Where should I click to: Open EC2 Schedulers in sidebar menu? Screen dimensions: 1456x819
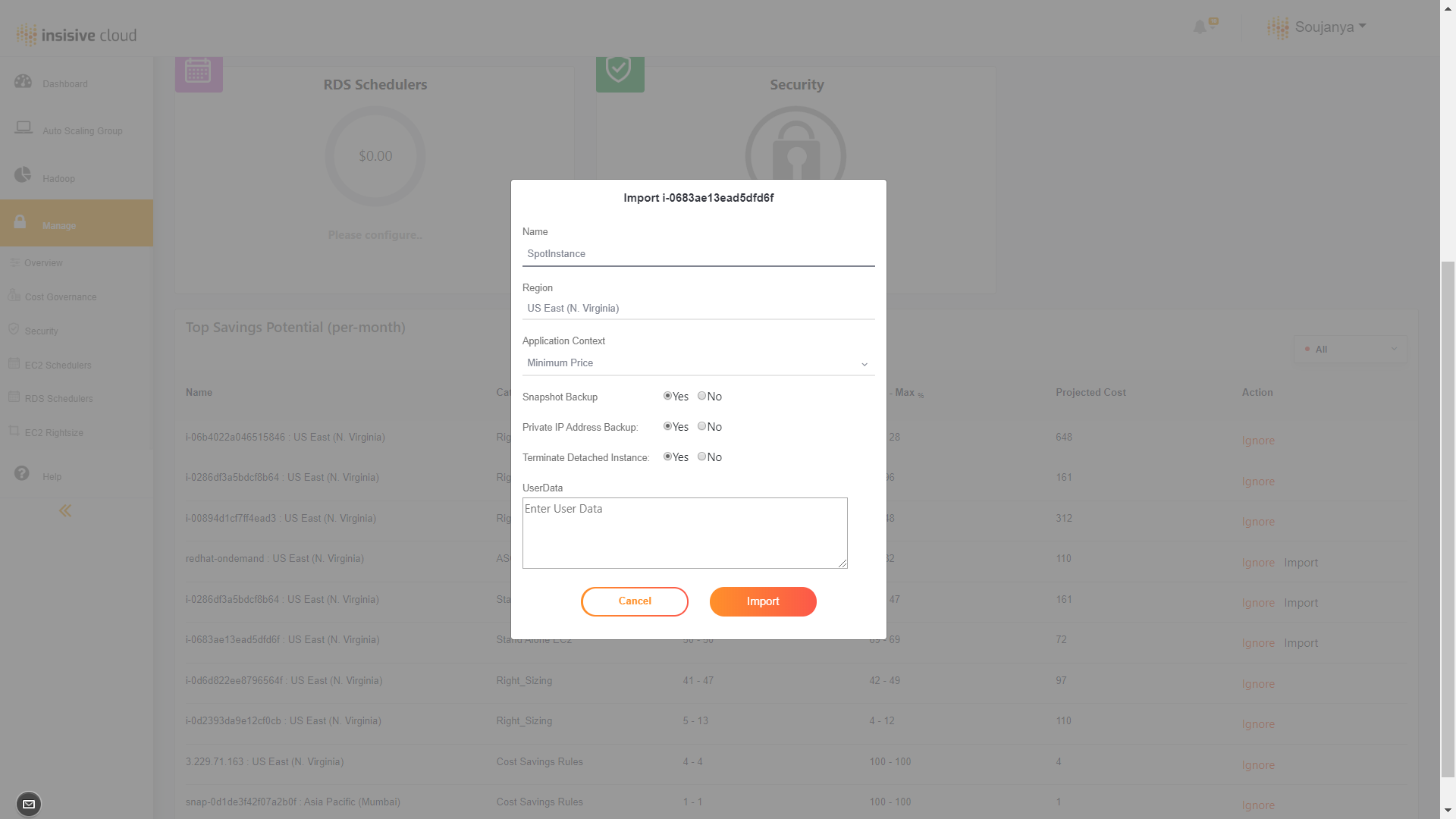58,366
